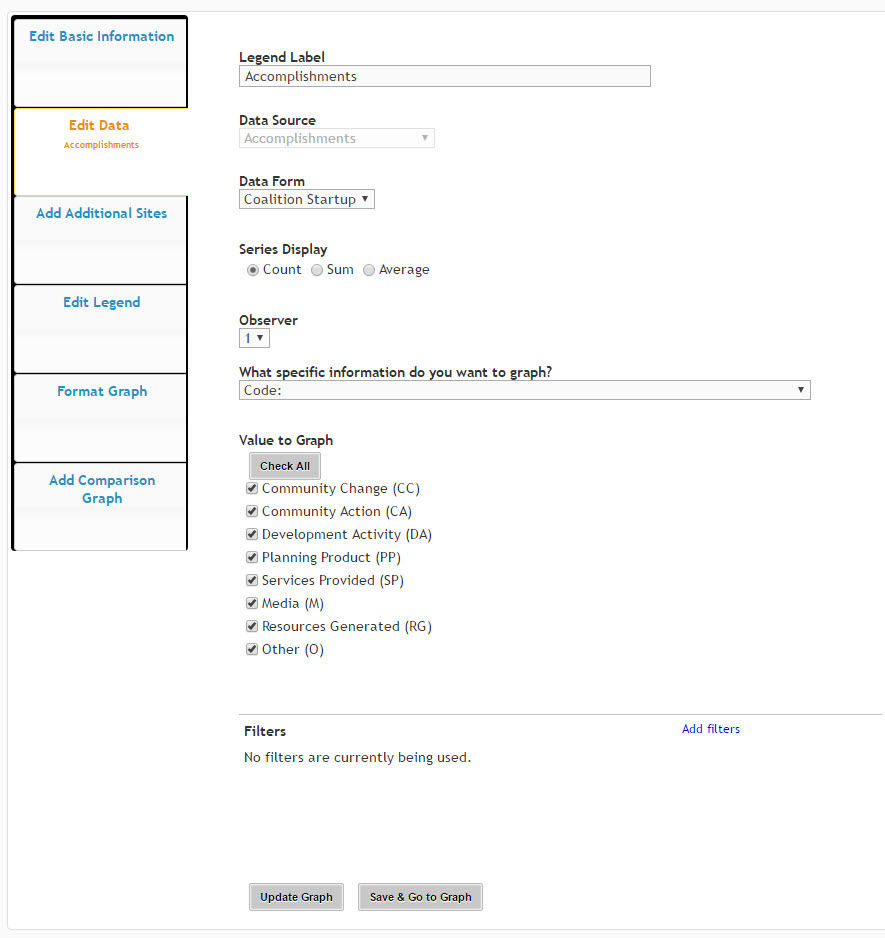Click the Legend Label text field
The width and height of the screenshot is (885, 938).
[445, 77]
